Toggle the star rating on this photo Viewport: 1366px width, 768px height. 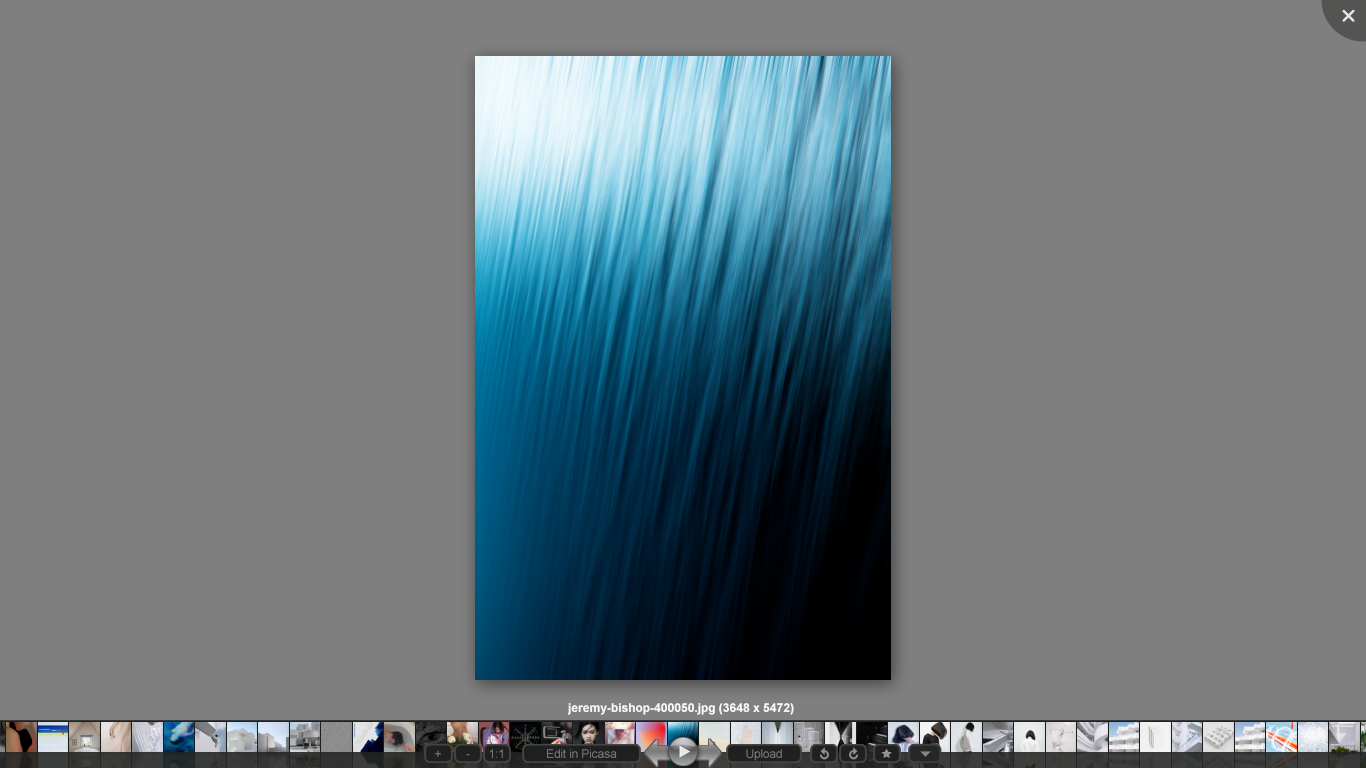click(x=886, y=753)
